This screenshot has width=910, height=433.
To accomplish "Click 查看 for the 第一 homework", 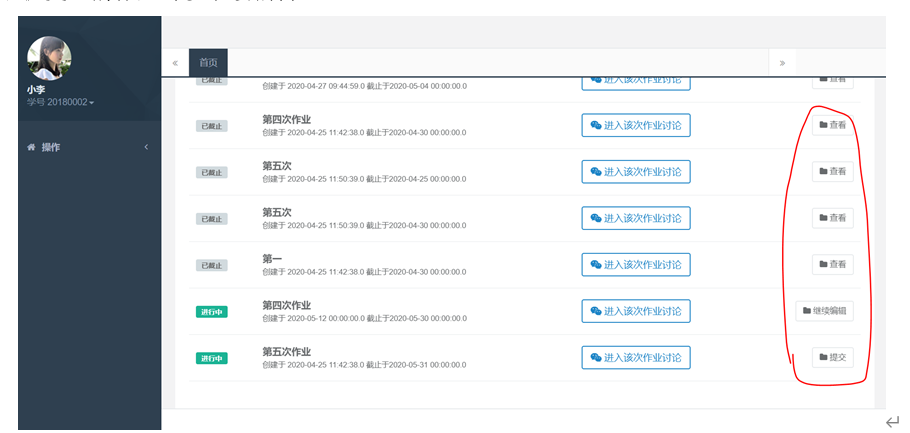I will pyautogui.click(x=833, y=264).
